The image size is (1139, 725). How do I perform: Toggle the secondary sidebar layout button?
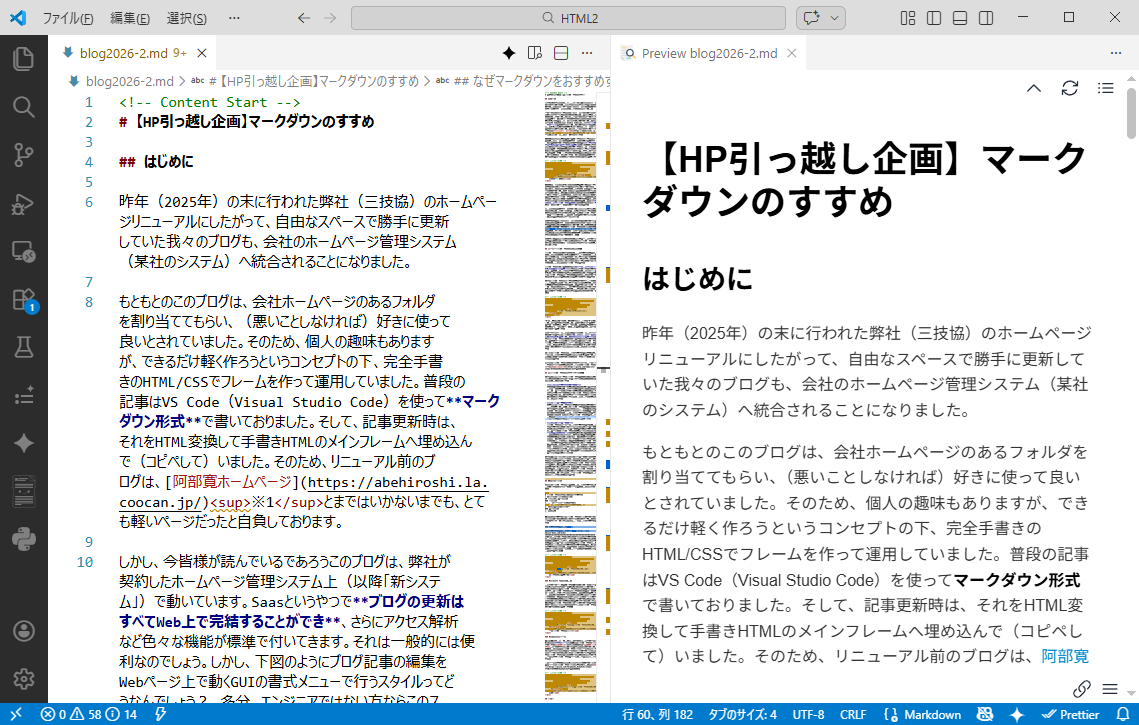click(x=986, y=18)
